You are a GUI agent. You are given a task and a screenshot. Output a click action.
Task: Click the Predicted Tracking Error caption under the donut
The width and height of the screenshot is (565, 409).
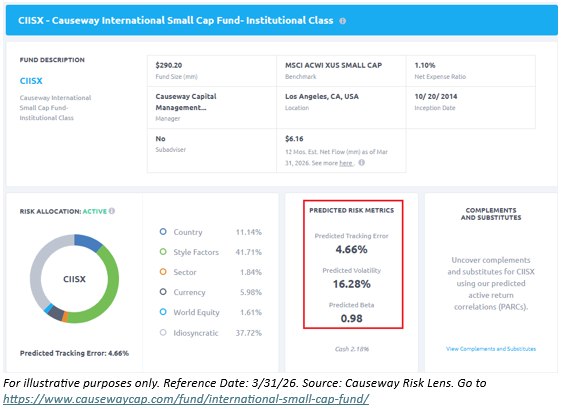click(74, 353)
